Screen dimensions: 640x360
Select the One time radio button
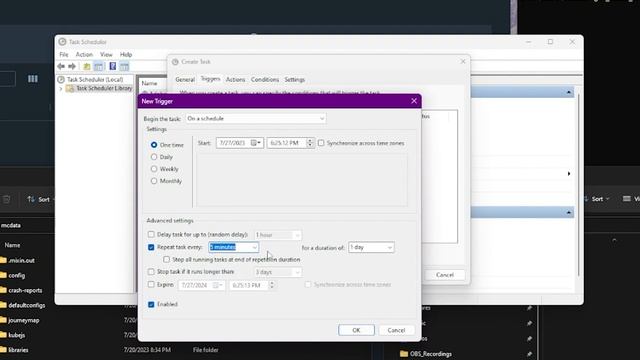click(x=154, y=145)
